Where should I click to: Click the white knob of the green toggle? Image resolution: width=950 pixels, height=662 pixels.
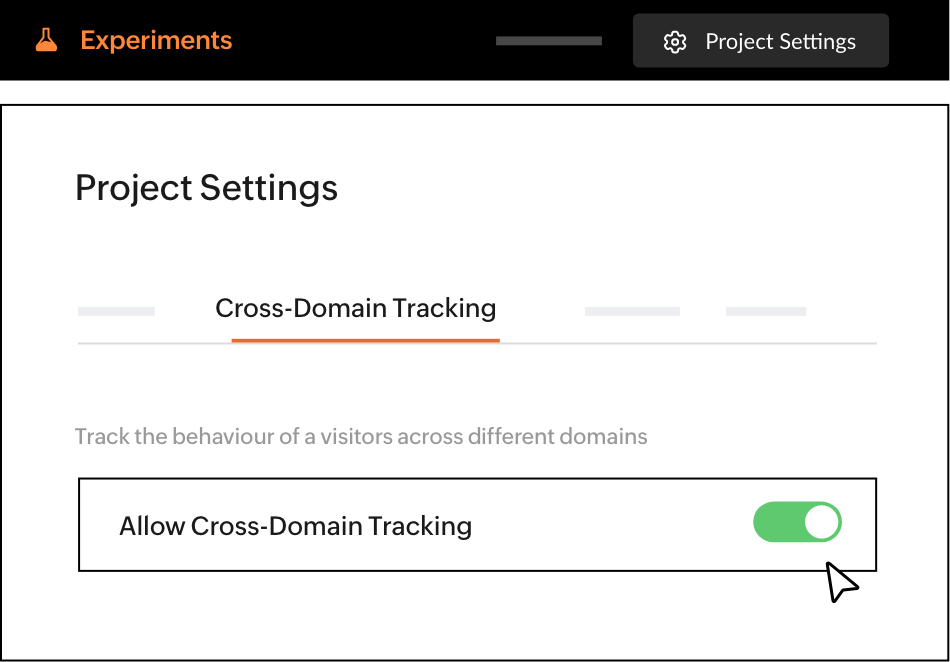821,522
